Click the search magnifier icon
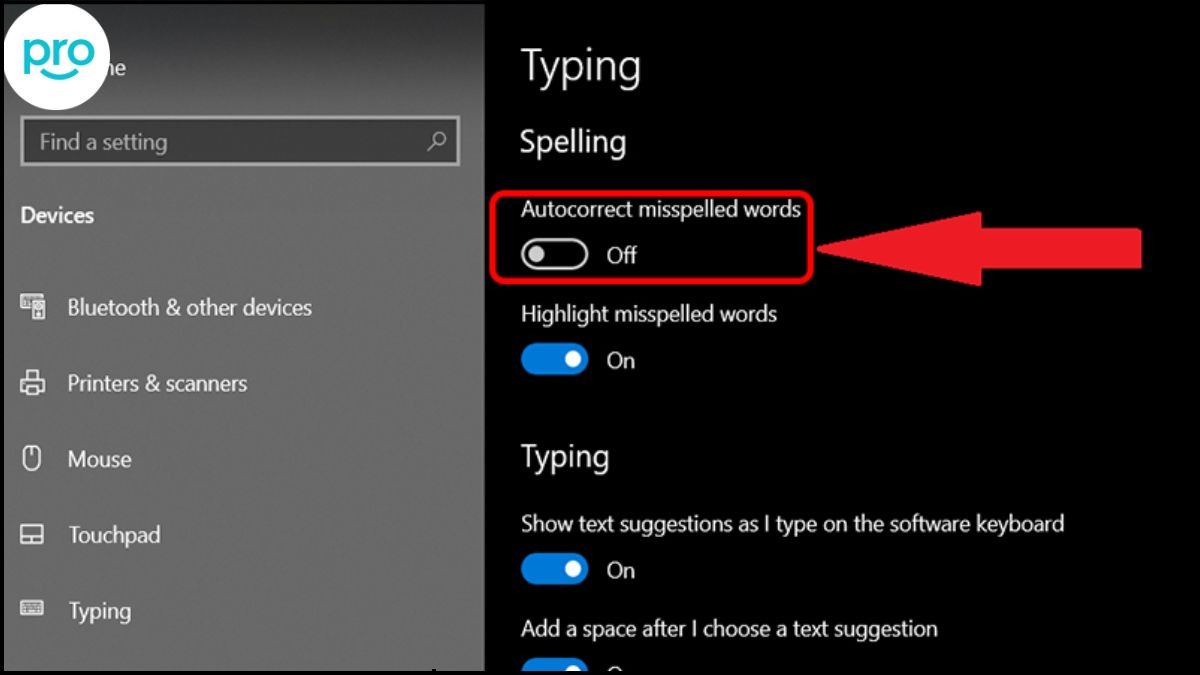The width and height of the screenshot is (1200, 675). pyautogui.click(x=436, y=142)
